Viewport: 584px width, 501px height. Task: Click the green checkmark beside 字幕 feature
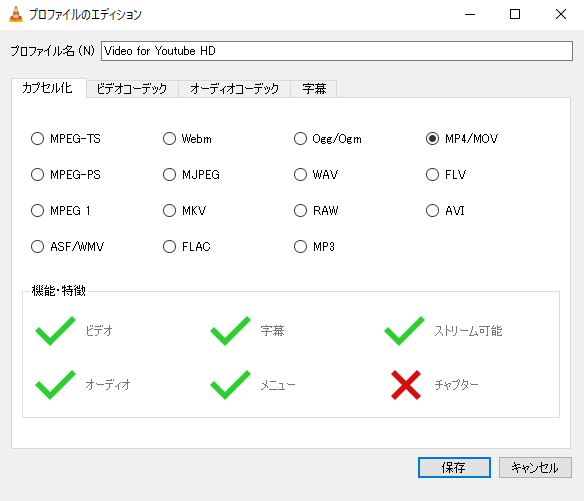click(231, 331)
